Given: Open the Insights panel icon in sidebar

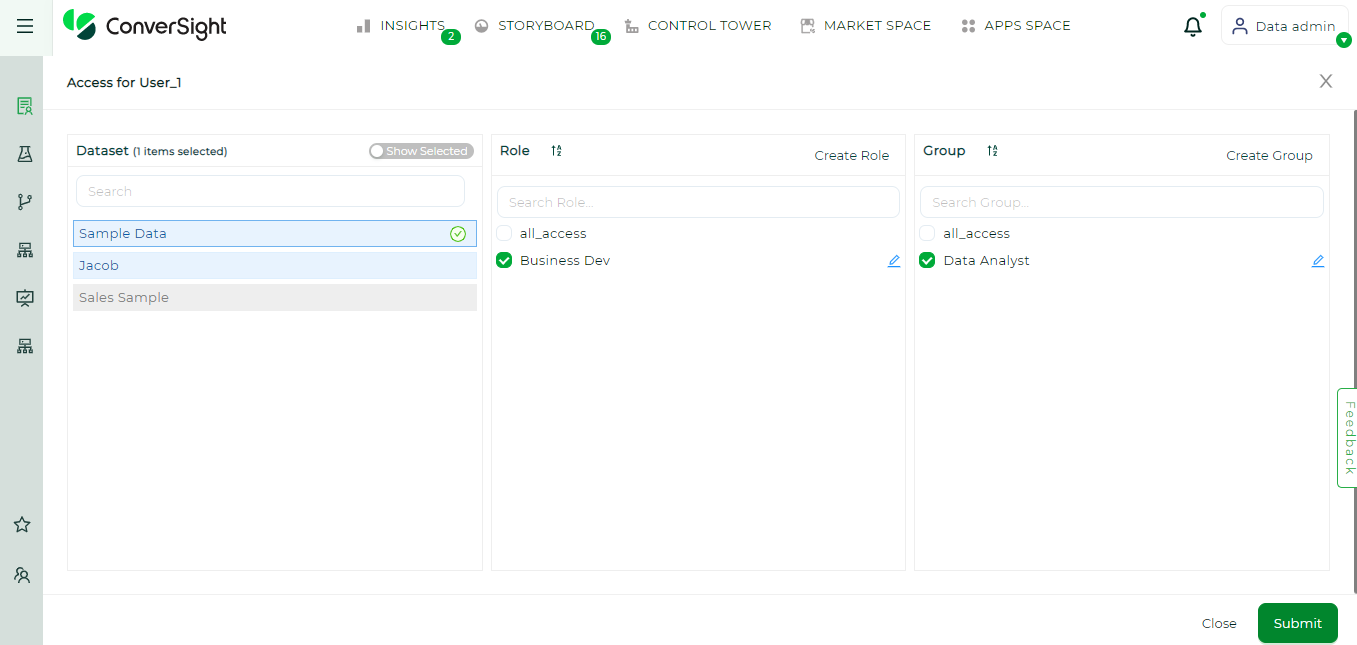Looking at the screenshot, I should 24,105.
